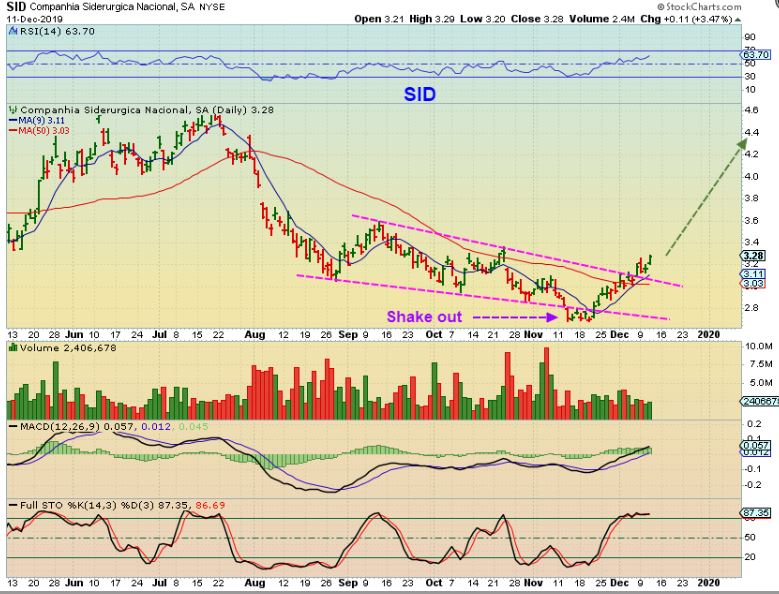The width and height of the screenshot is (779, 594).
Task: Click the black line marker before Full STO
Action: click(13, 506)
